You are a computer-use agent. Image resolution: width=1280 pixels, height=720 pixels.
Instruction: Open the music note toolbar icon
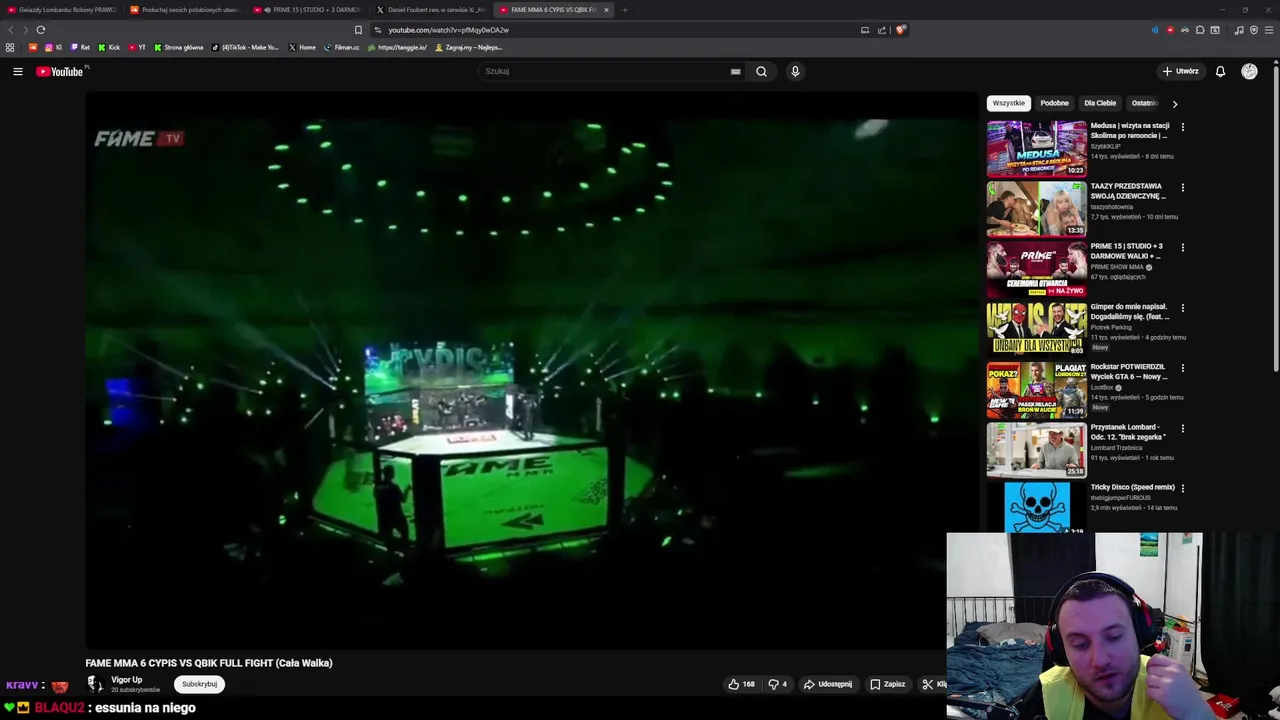click(x=1239, y=30)
